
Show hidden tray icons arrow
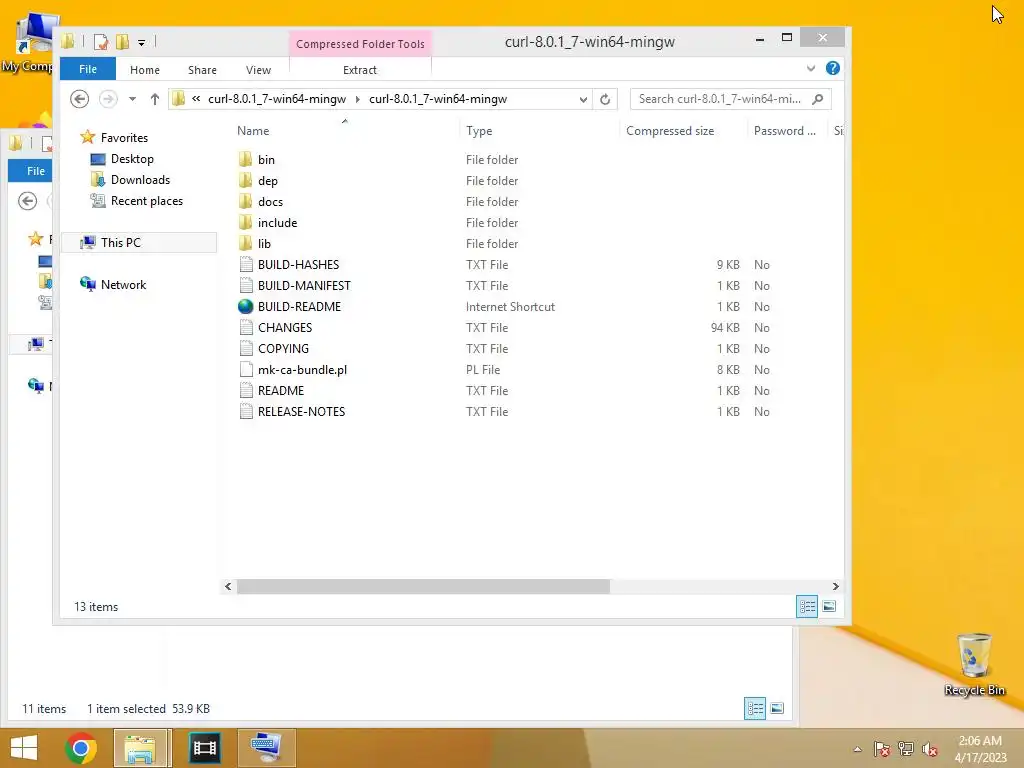pos(857,749)
